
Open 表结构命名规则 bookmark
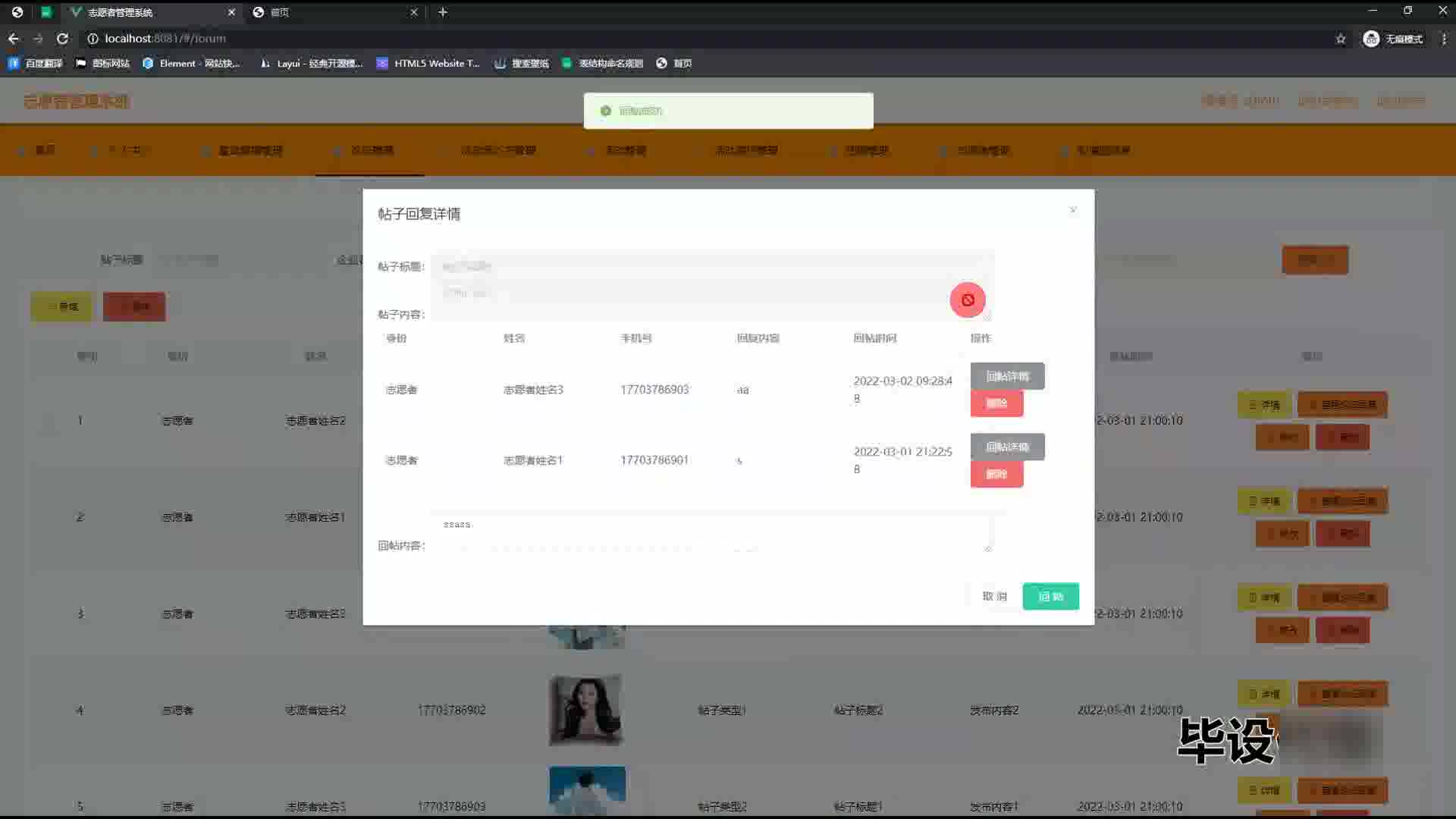[602, 63]
